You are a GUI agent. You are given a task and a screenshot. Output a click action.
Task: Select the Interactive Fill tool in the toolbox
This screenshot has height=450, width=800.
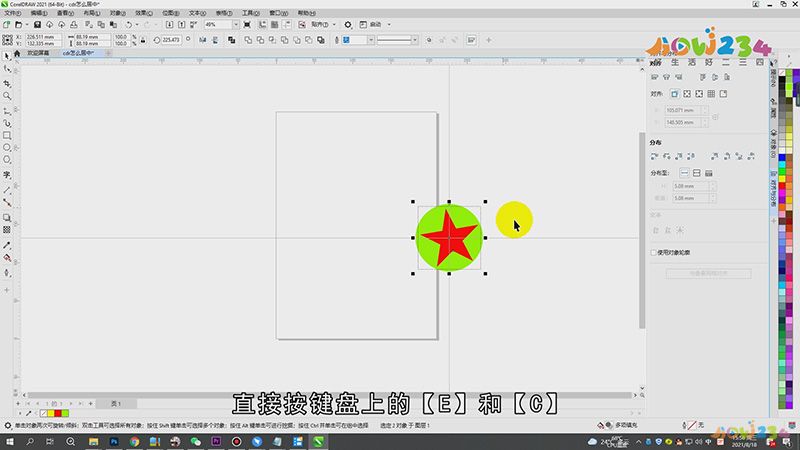point(7,258)
